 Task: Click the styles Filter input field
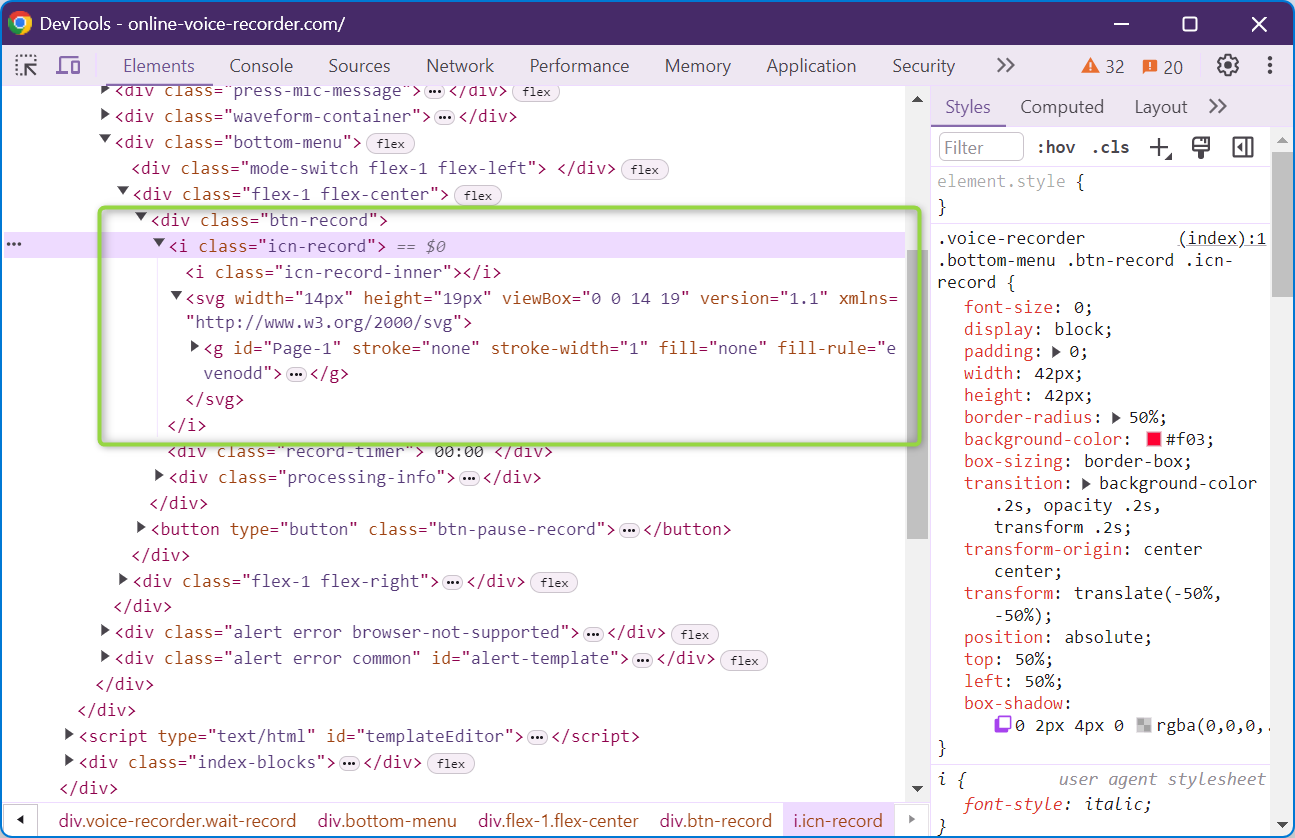(981, 148)
